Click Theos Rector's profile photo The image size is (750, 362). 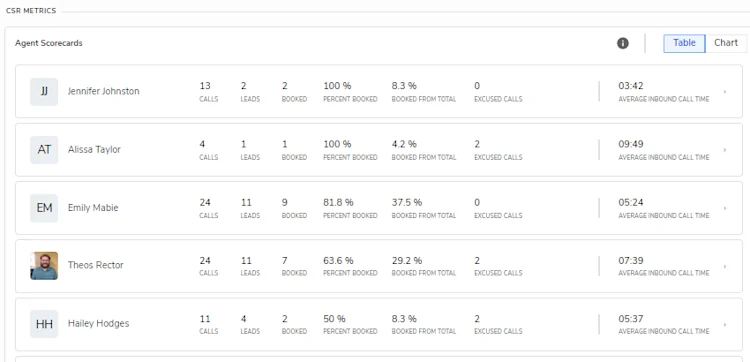tap(44, 266)
